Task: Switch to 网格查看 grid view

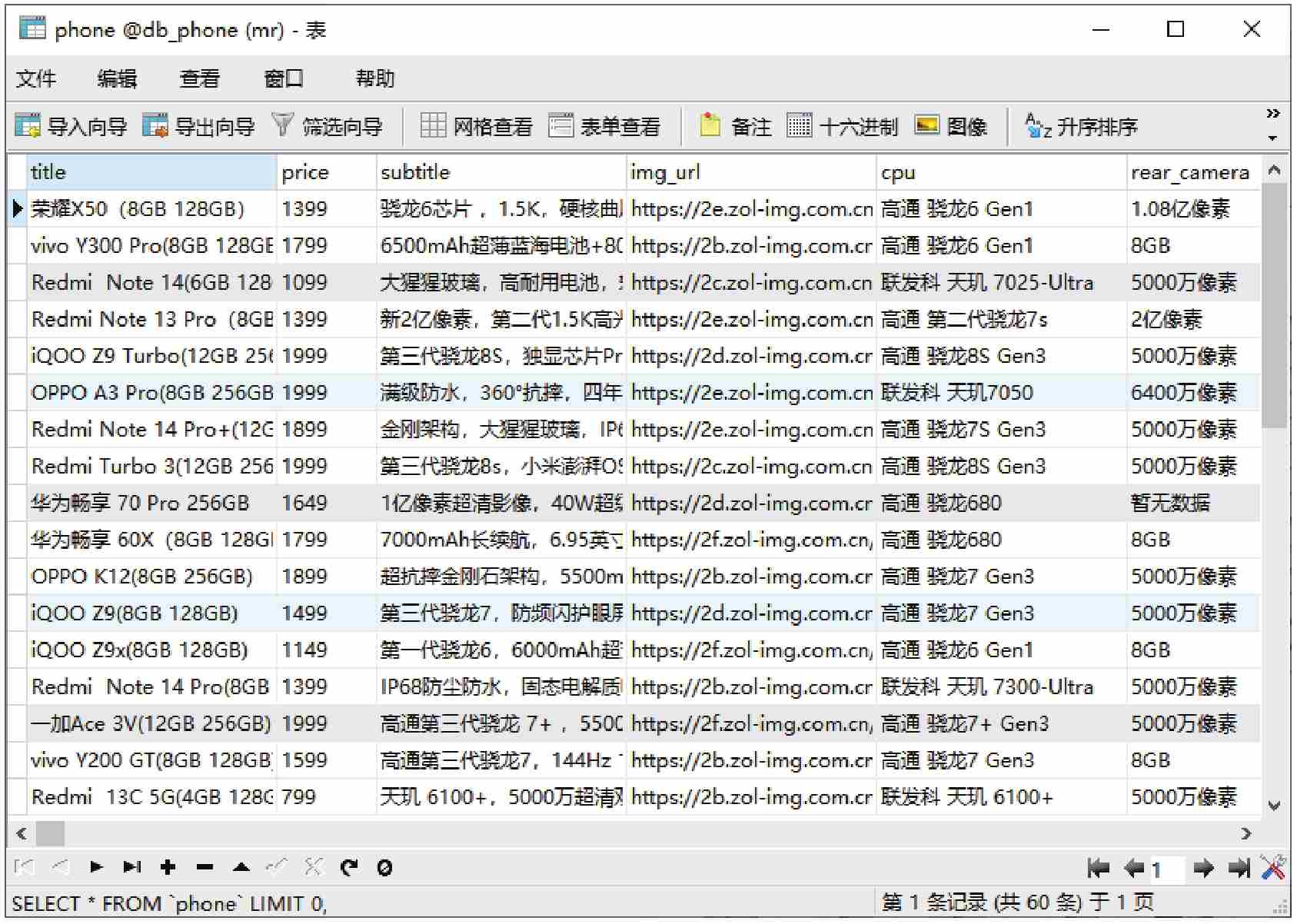Action: click(477, 126)
